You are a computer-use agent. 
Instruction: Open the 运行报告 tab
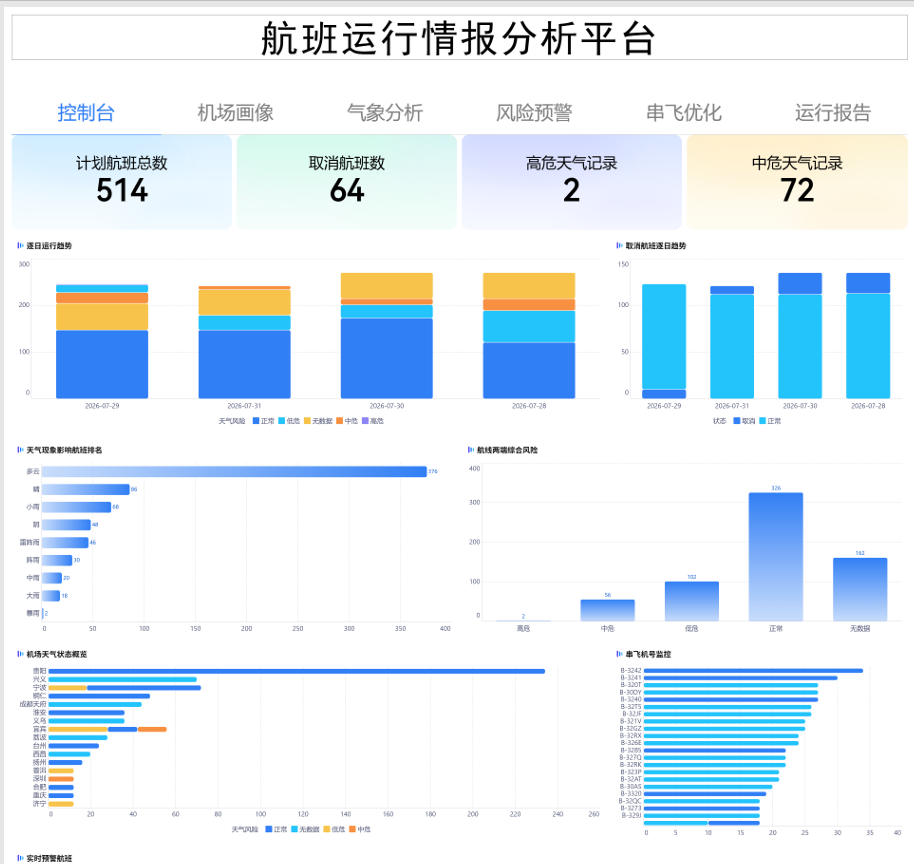[x=833, y=113]
